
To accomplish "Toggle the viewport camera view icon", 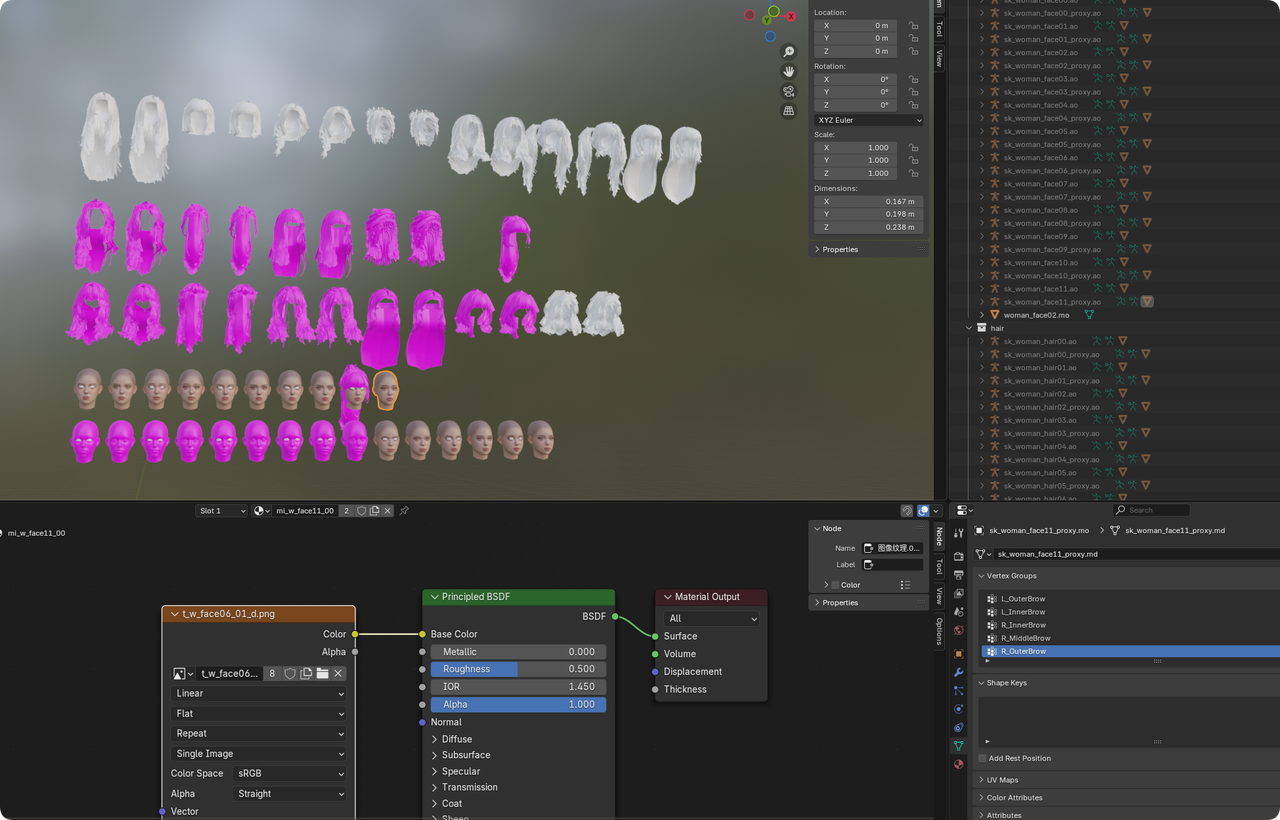I will click(x=789, y=91).
